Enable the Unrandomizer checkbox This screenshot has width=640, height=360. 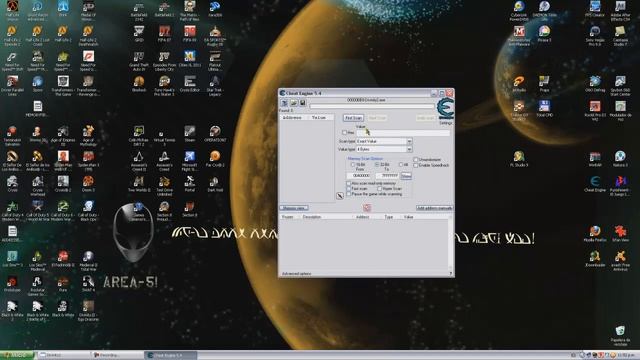tap(416, 160)
